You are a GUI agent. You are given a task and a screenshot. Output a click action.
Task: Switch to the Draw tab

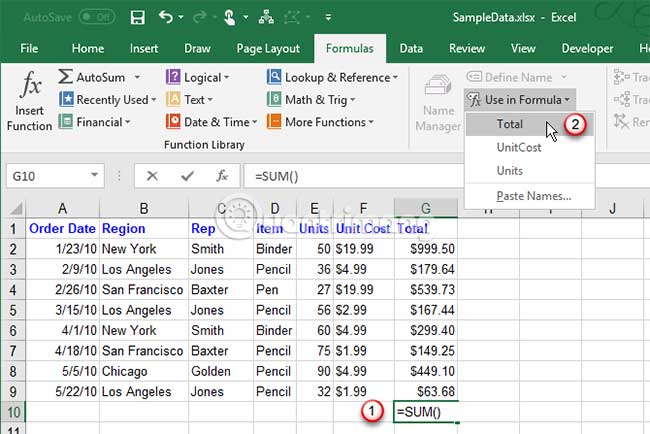point(197,48)
